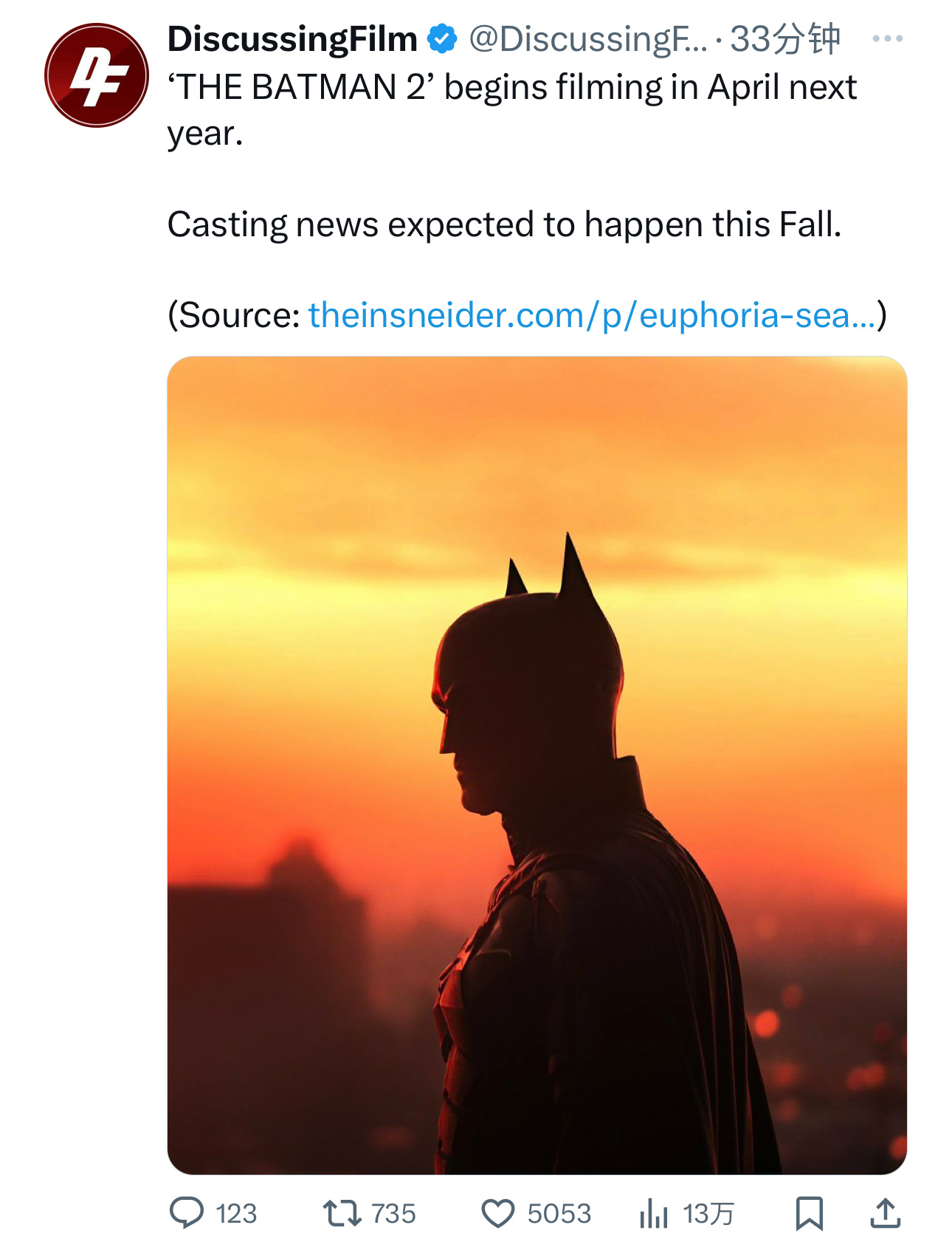Viewport: 952px width, 1253px height.
Task: Open the 33分钟 timestamp link
Action: pyautogui.click(x=785, y=38)
